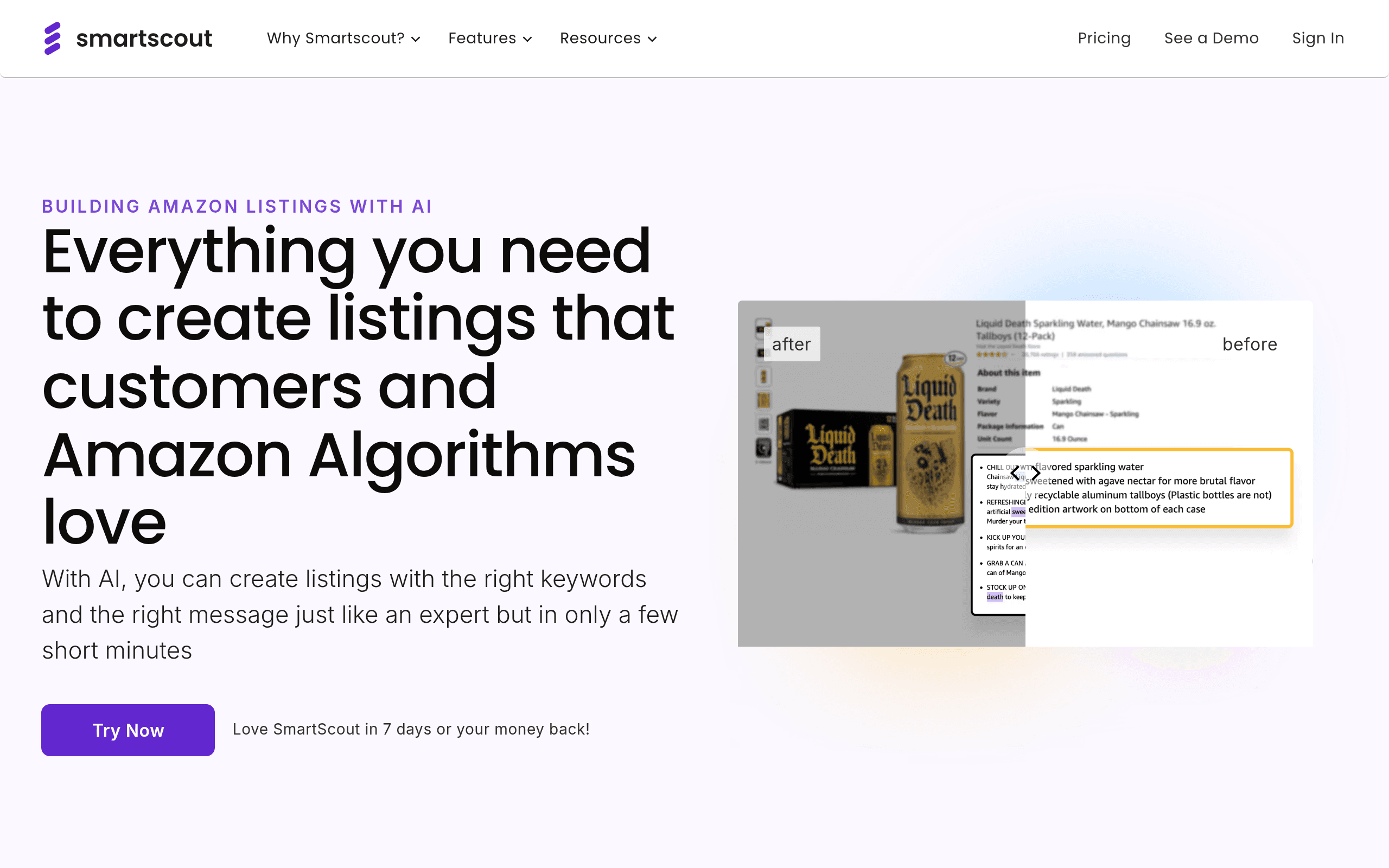Click the chevron next to Features

coord(527,39)
